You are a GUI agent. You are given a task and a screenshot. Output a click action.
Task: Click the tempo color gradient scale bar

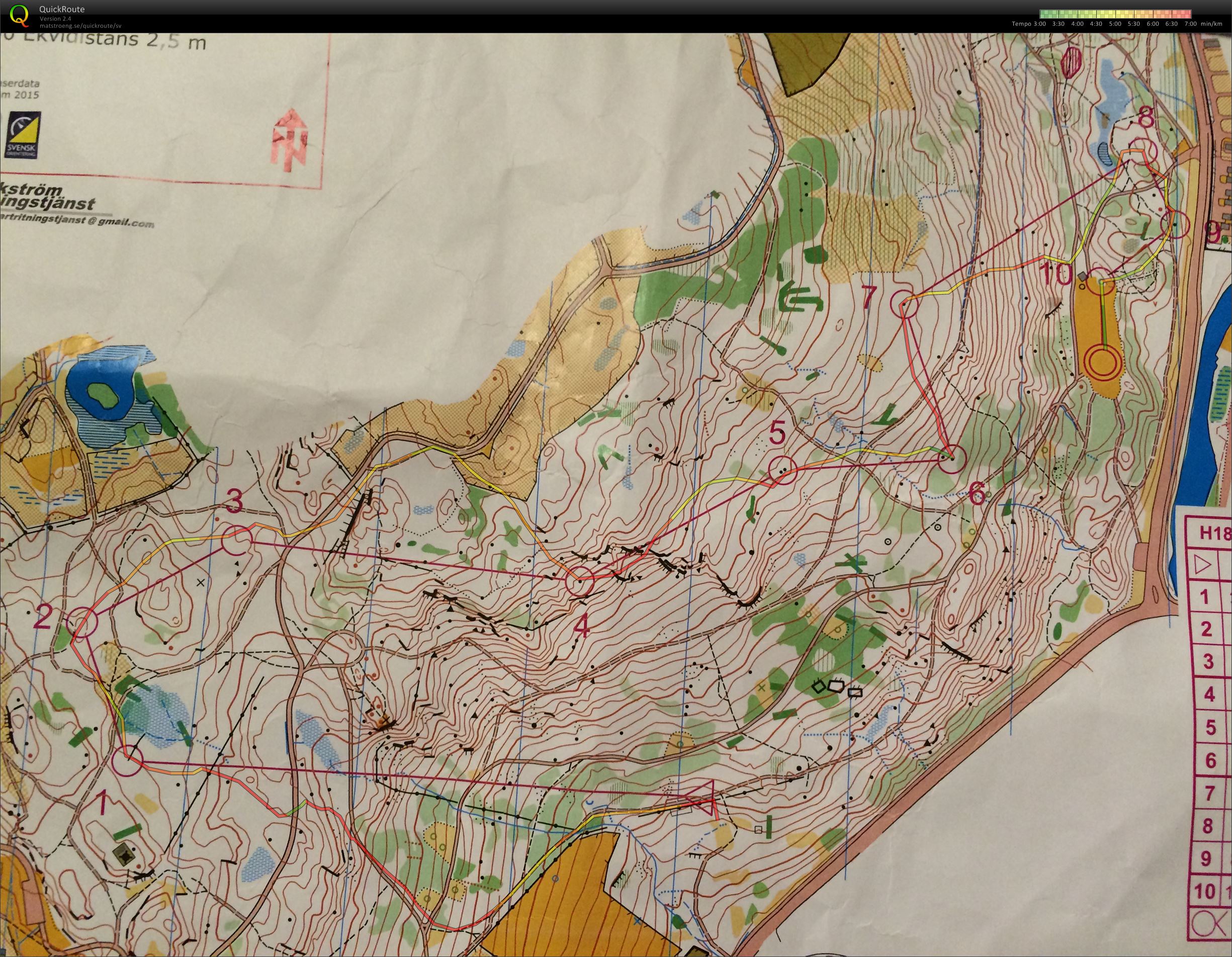click(x=1116, y=14)
